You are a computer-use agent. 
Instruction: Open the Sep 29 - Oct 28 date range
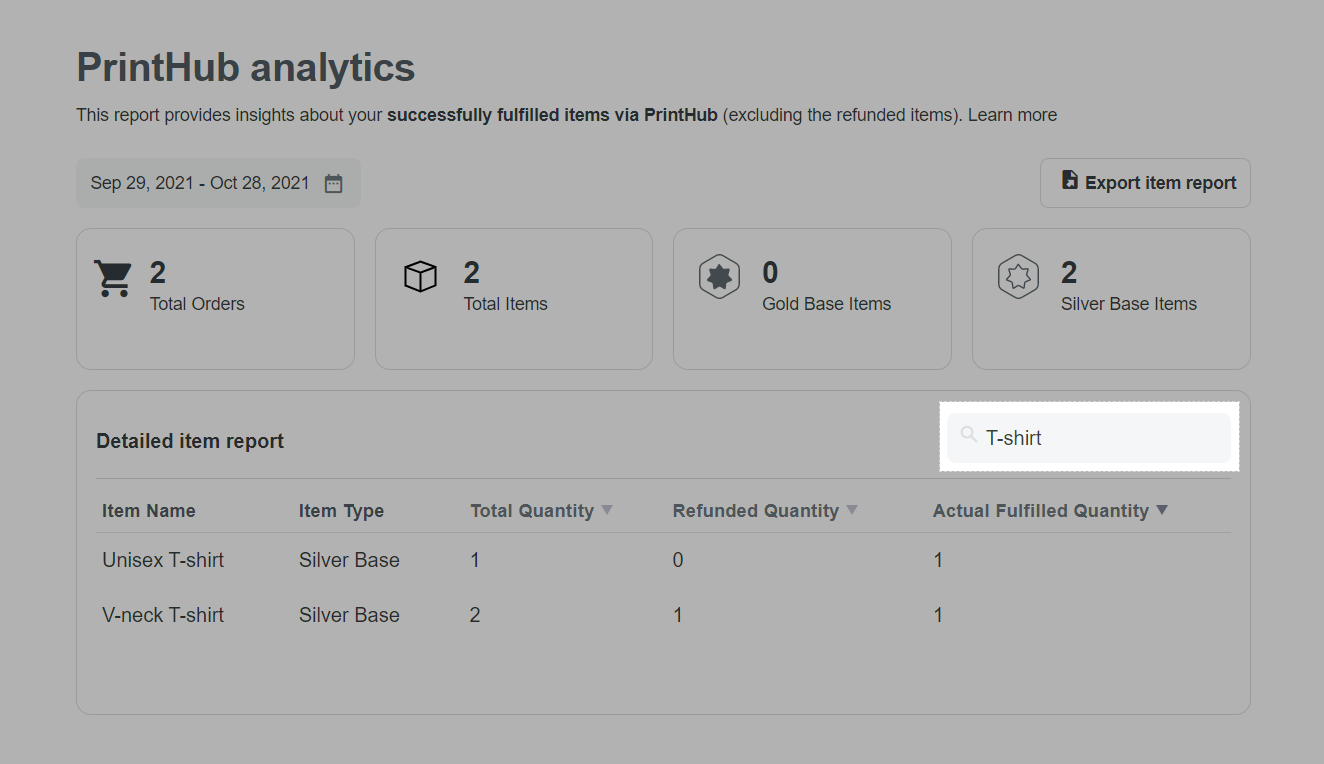tap(200, 183)
